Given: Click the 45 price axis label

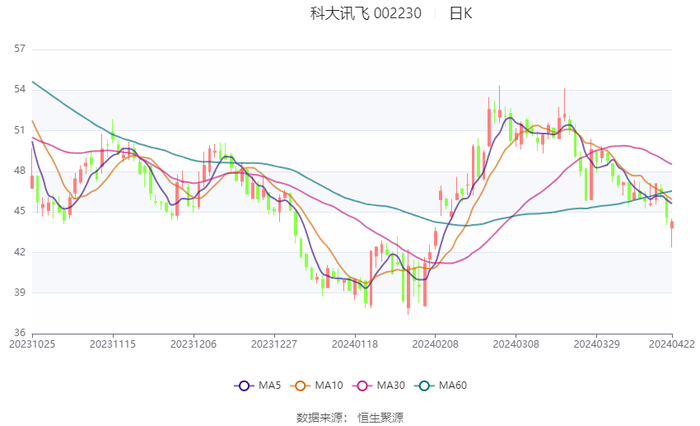Looking at the screenshot, I should point(19,211).
